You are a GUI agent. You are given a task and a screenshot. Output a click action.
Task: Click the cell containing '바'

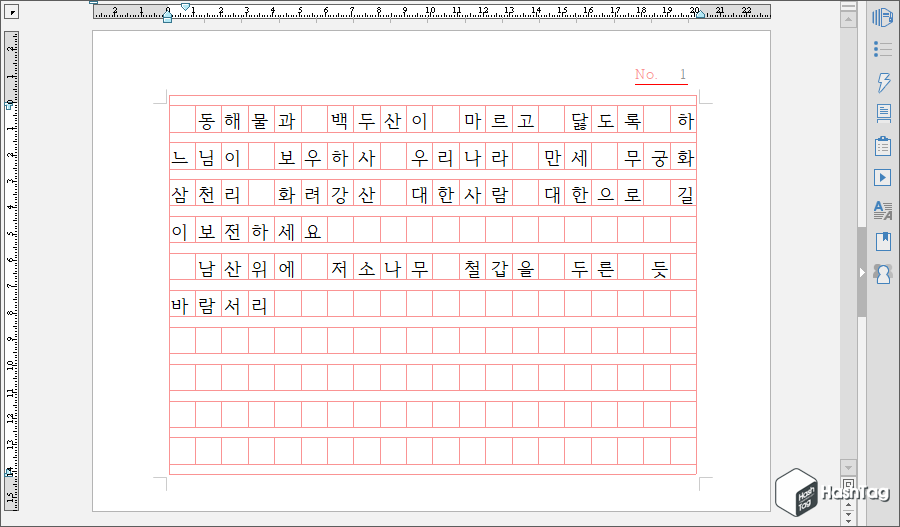point(183,304)
